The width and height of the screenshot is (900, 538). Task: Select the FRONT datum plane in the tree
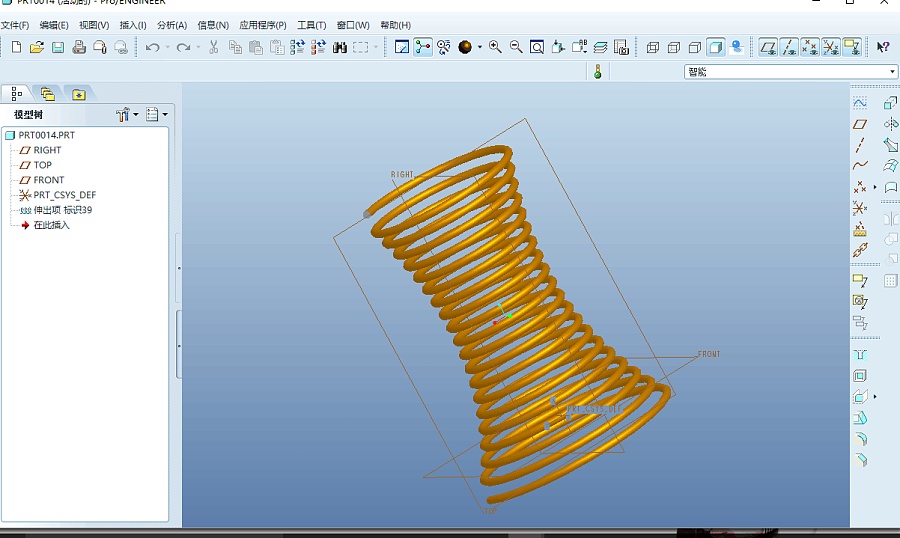click(49, 180)
